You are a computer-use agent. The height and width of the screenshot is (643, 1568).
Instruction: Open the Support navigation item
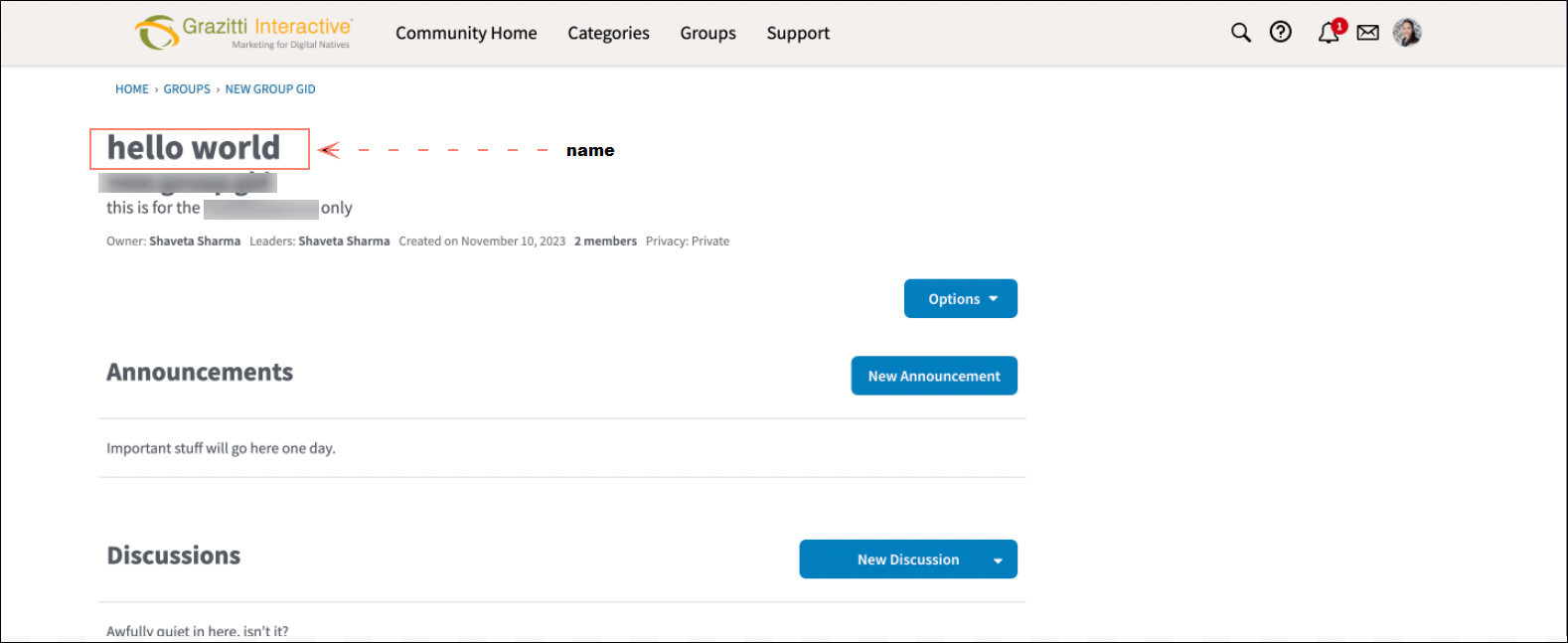[798, 33]
